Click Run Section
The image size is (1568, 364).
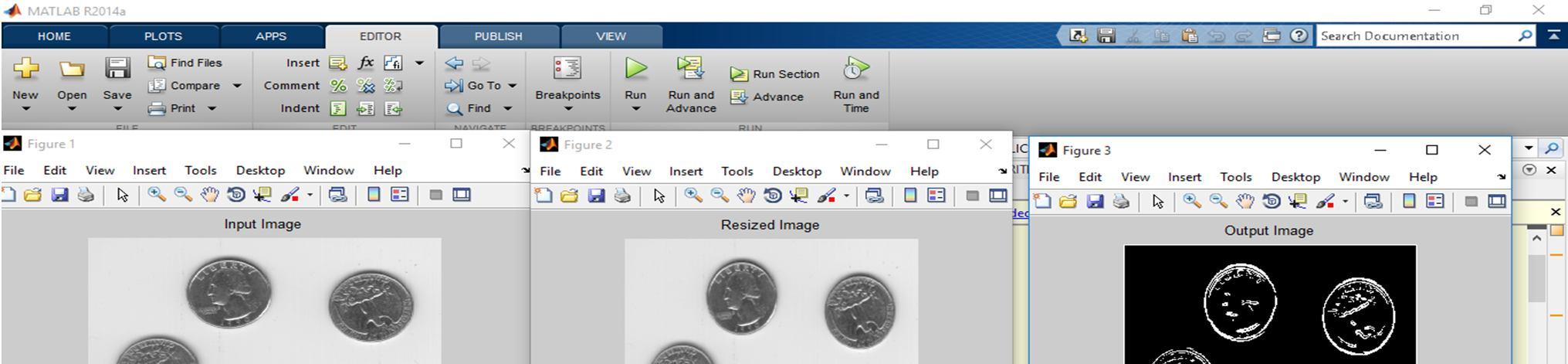774,74
